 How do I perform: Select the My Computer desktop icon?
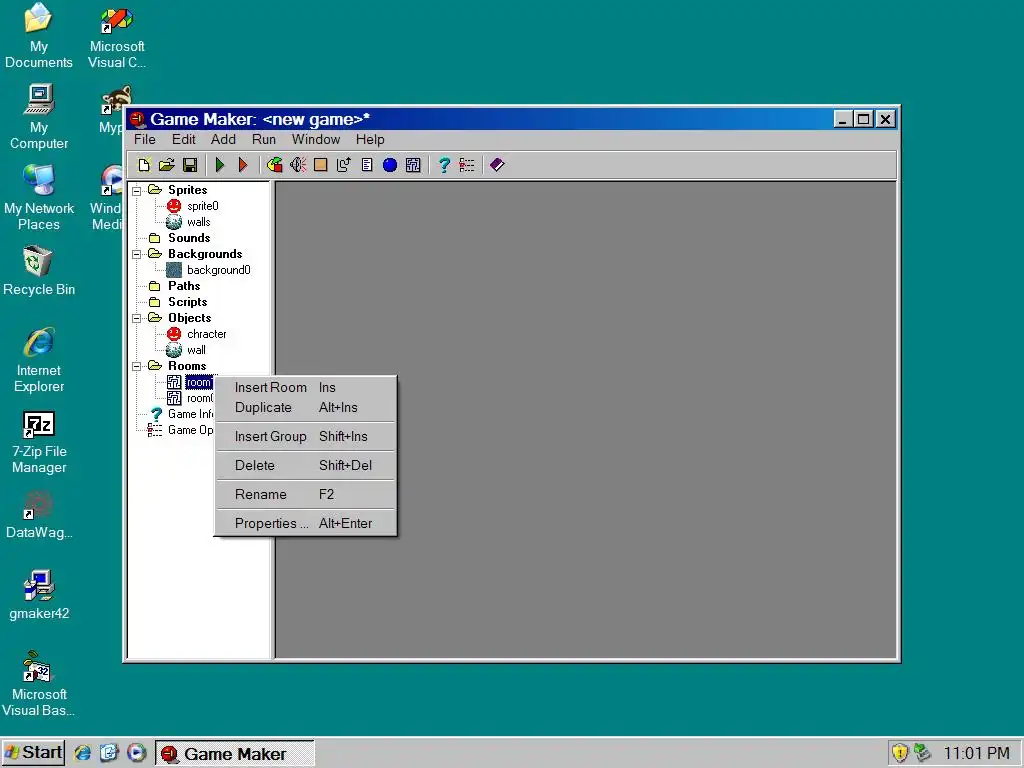click(x=39, y=117)
